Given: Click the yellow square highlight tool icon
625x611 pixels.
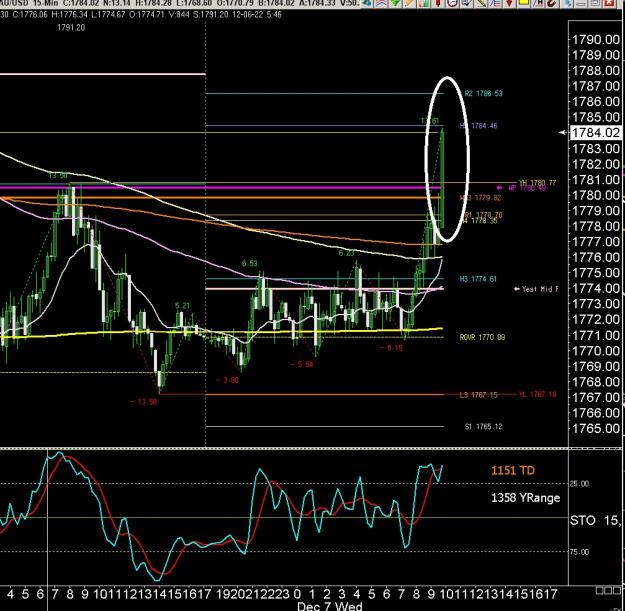Looking at the screenshot, I should (523, 3).
